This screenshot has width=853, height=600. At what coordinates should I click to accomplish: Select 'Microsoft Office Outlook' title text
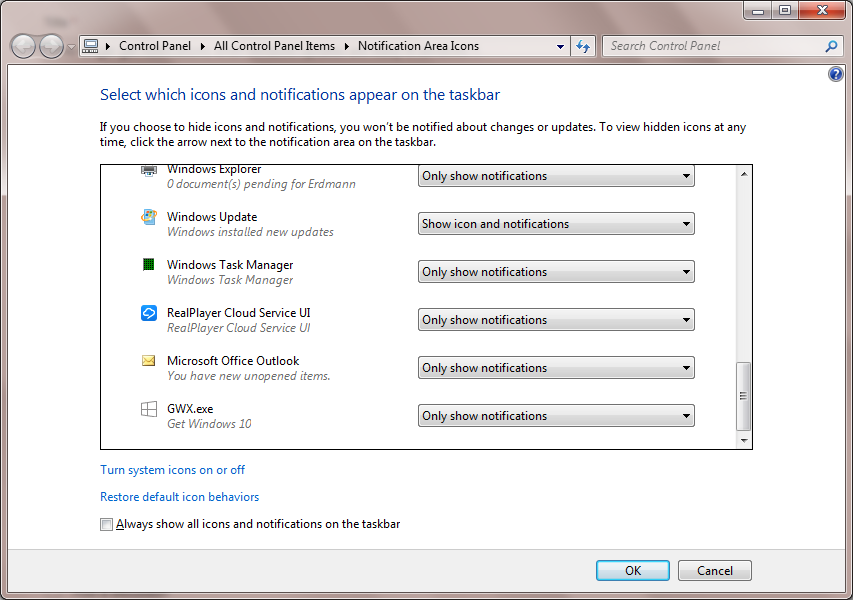pos(233,361)
